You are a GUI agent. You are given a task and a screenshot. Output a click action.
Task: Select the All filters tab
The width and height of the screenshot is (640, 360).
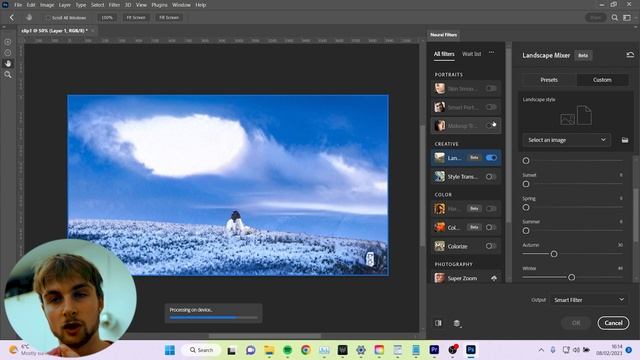pos(444,54)
